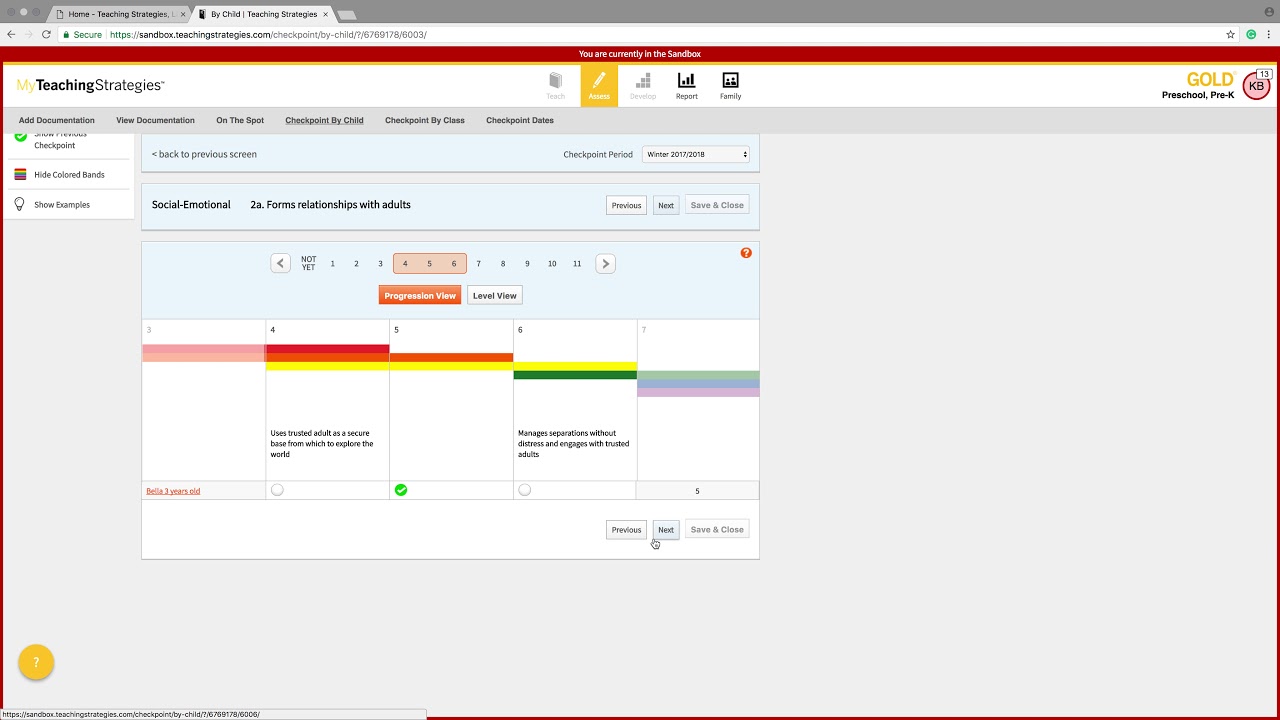This screenshot has height=720, width=1280.
Task: Click the level 6 indicator description text
Action: (574, 444)
